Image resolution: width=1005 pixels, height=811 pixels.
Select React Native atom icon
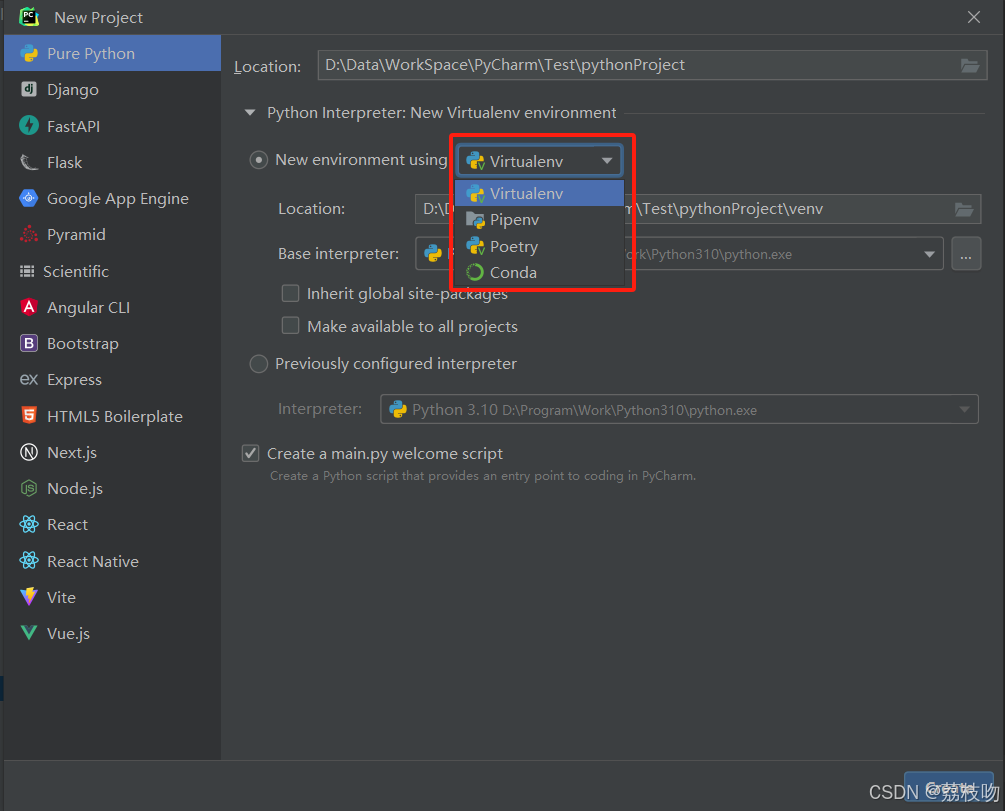[29, 560]
